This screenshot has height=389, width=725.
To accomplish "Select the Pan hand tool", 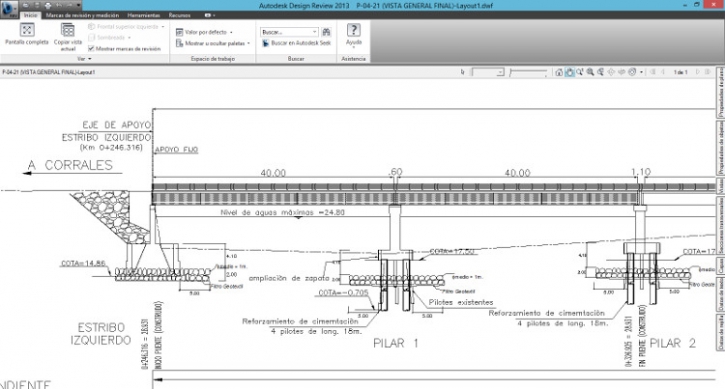I will pos(570,72).
